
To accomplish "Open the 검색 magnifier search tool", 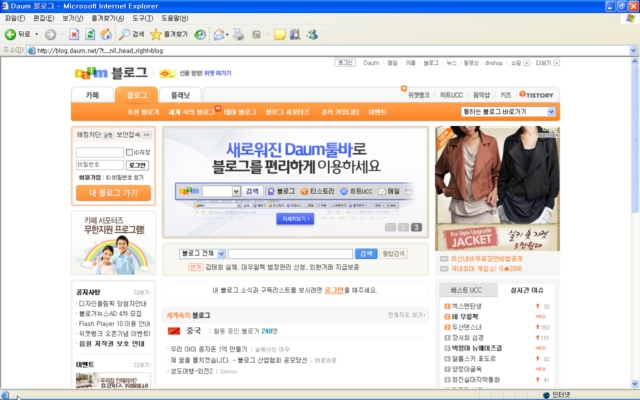I will coord(131,35).
